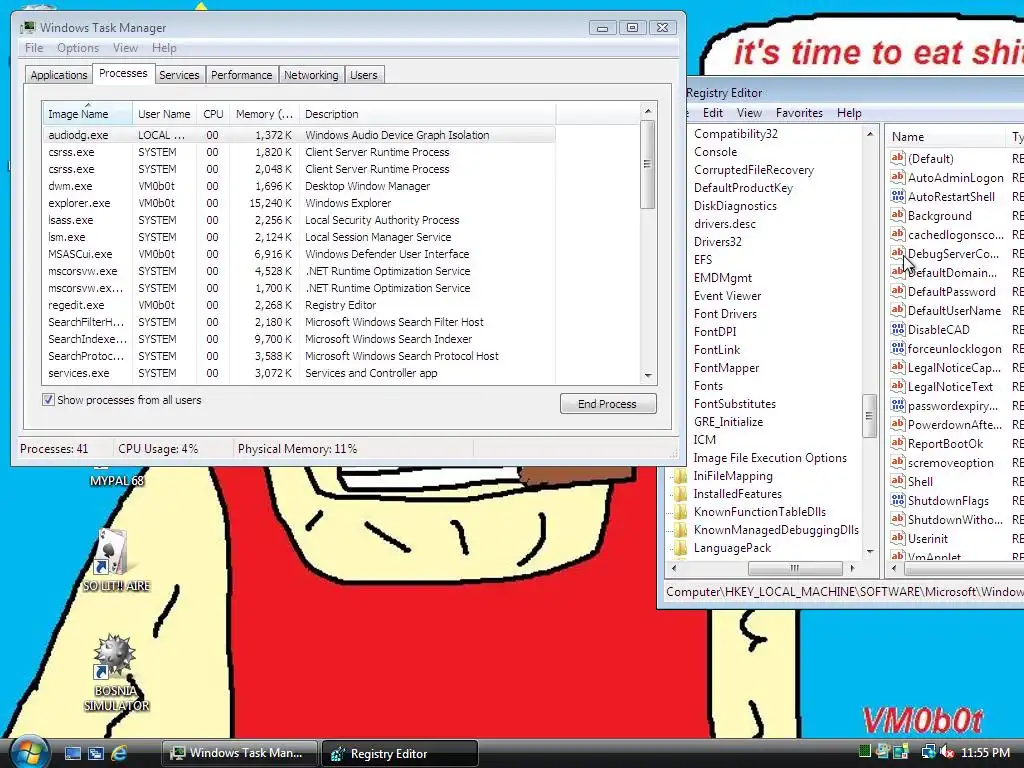Viewport: 1024px width, 768px height.
Task: Select the regedit.exe process row
Action: click(299, 305)
